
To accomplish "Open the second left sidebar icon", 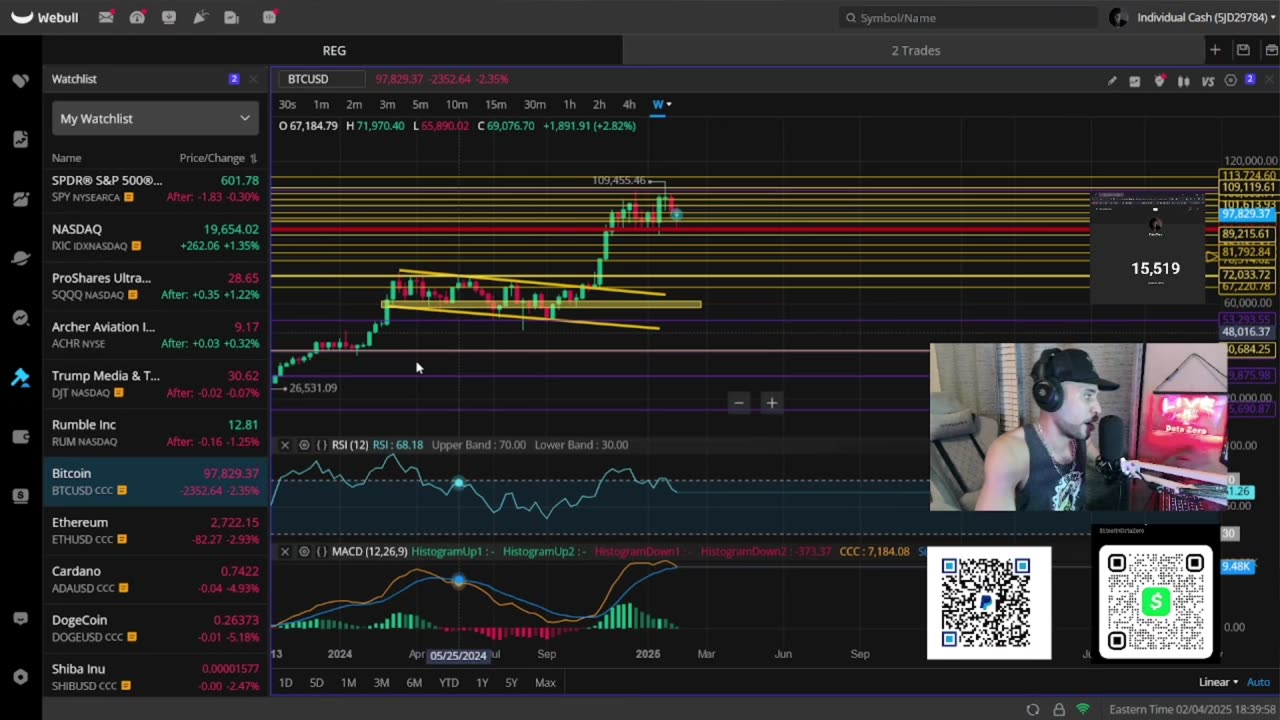I will pyautogui.click(x=20, y=139).
